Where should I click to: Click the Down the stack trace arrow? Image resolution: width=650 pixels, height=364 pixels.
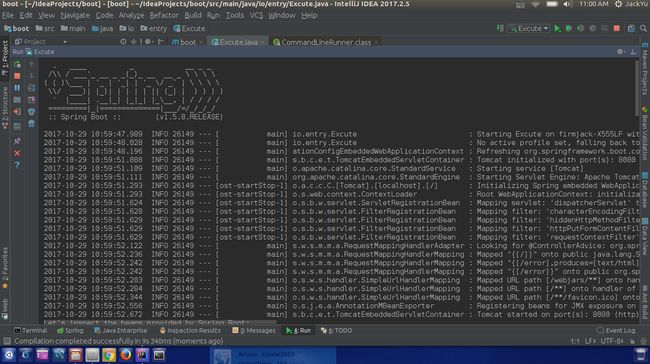(x=32, y=76)
